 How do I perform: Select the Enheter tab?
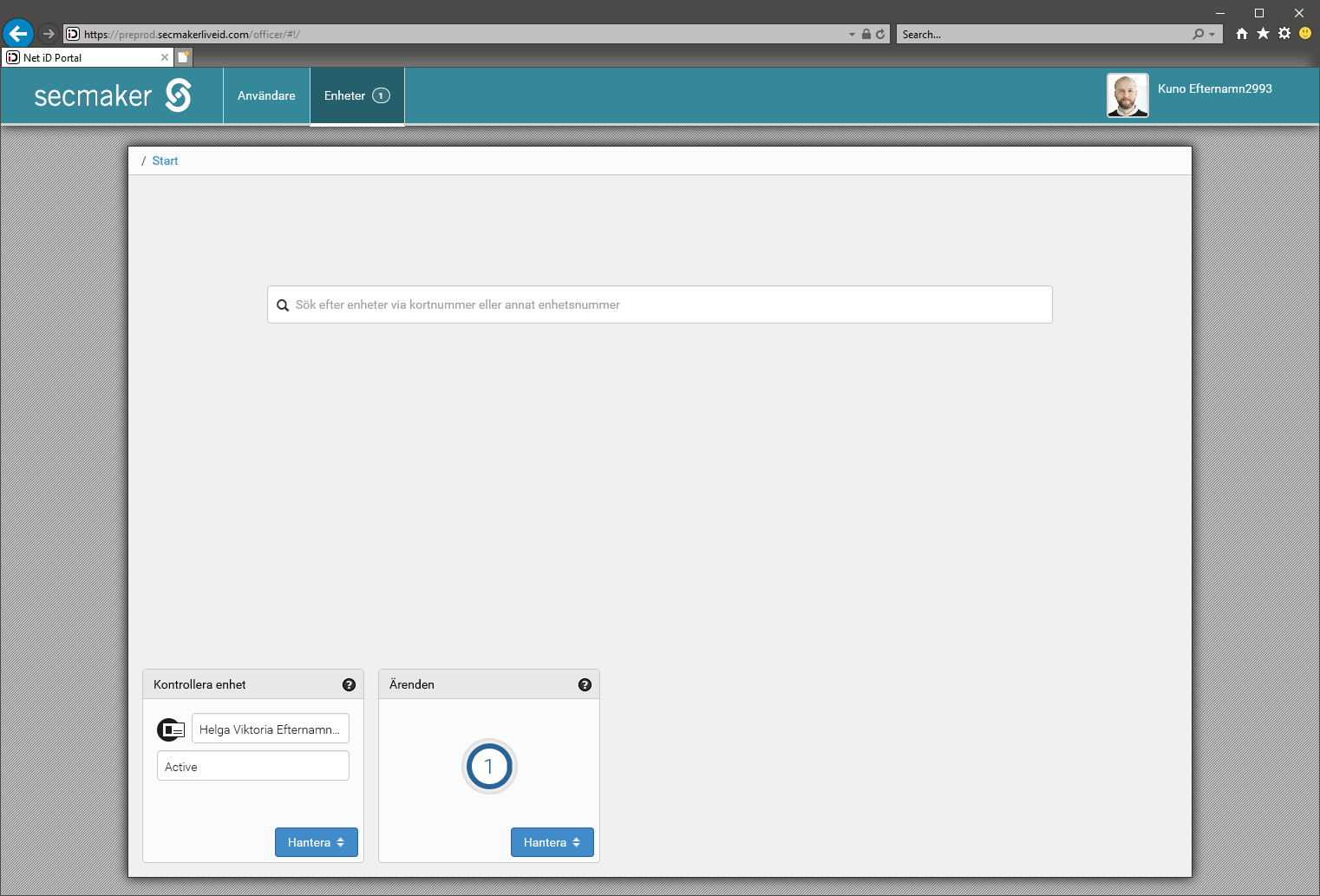click(x=356, y=95)
